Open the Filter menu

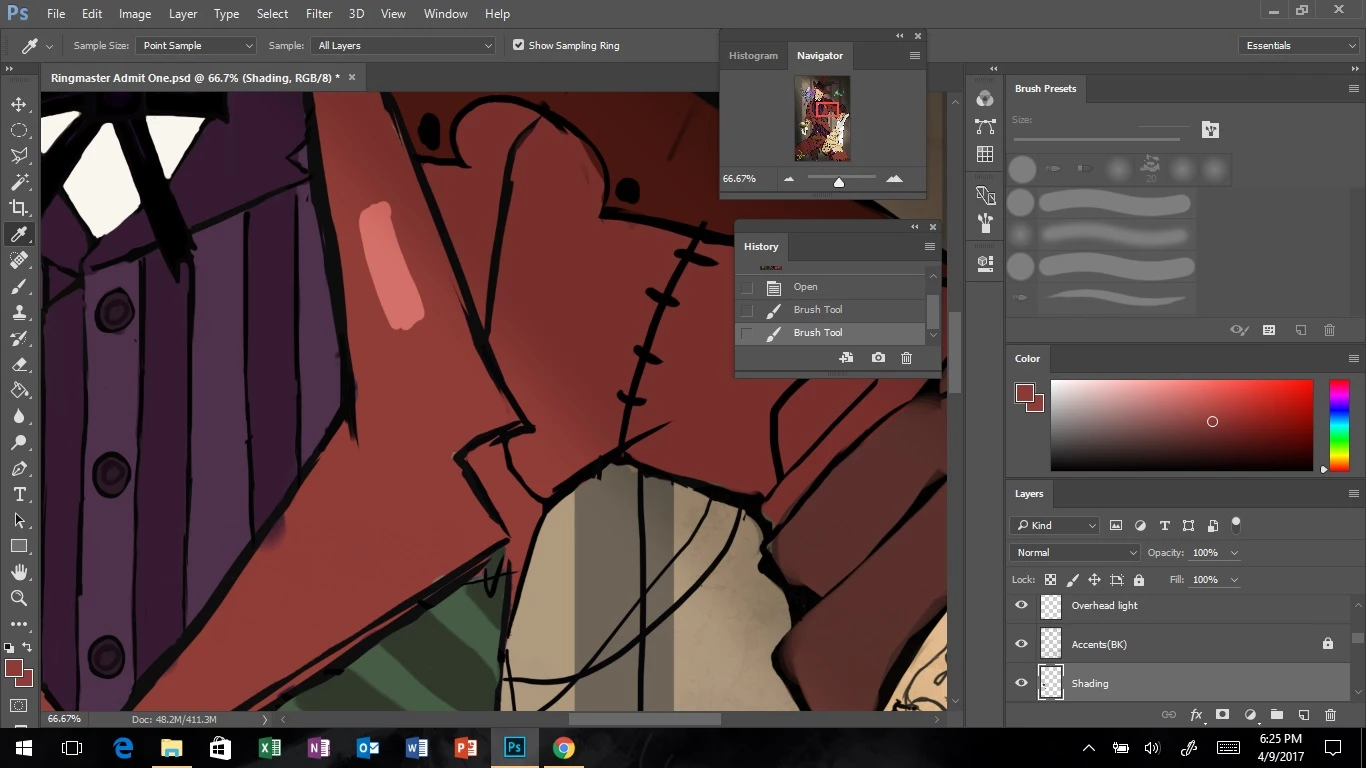coord(319,14)
